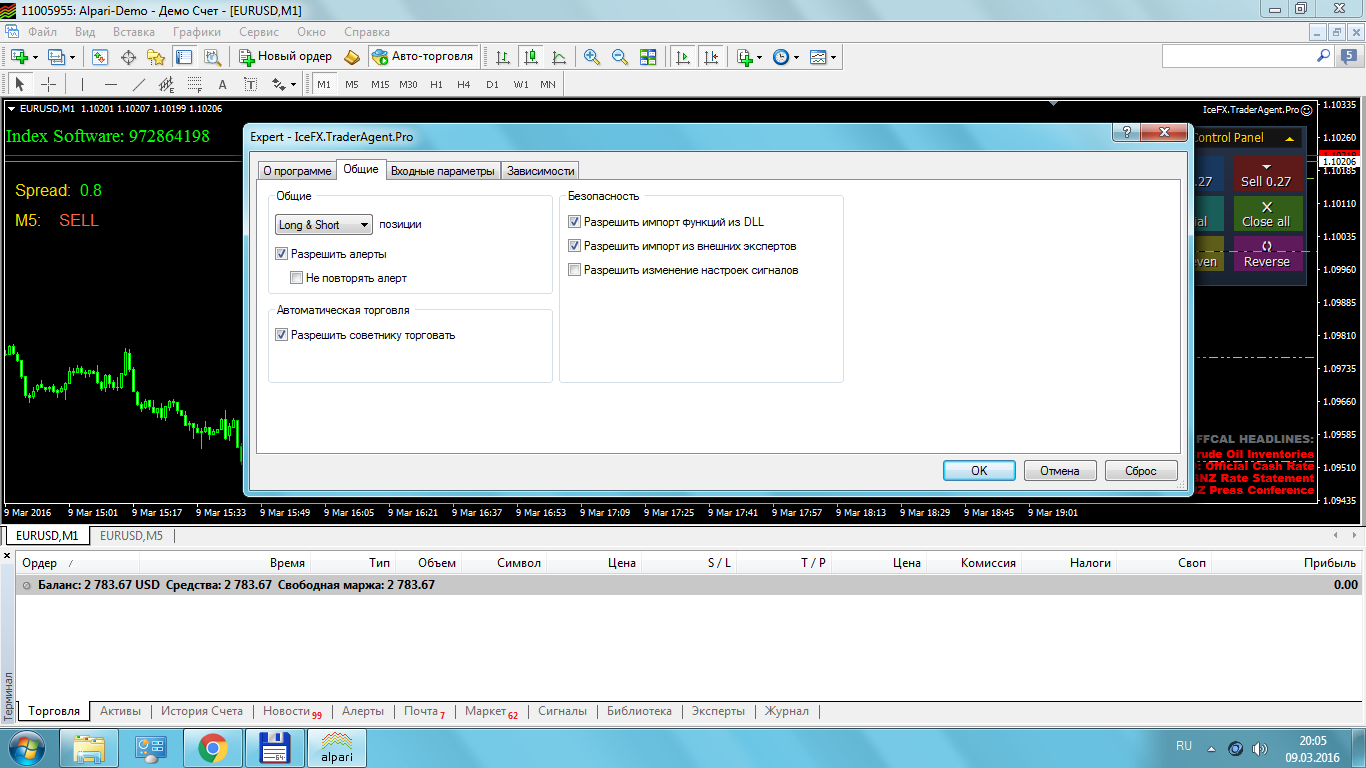
Task: Open the Strategy Tester magnifier icon
Action: (212, 57)
